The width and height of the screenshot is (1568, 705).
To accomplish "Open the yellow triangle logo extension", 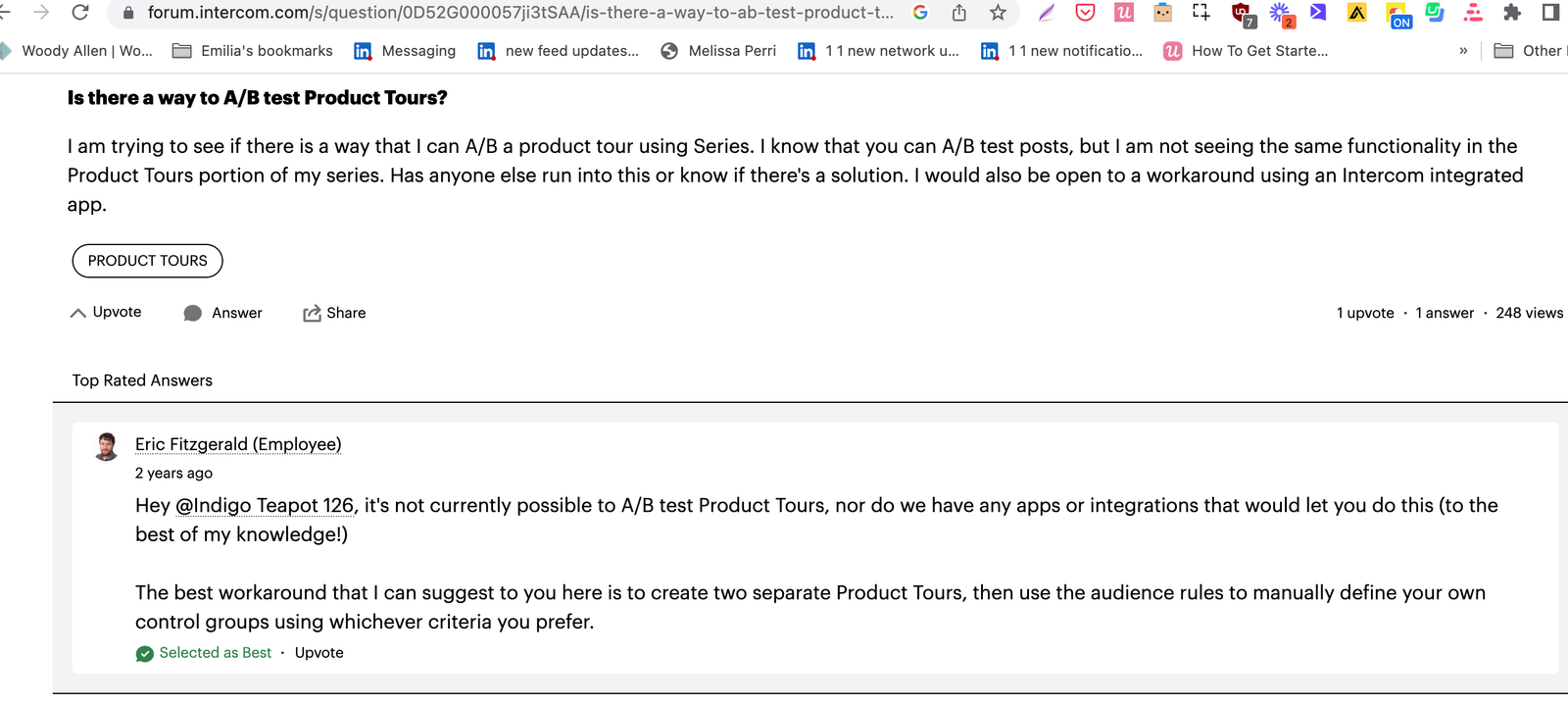I will pos(1357,13).
